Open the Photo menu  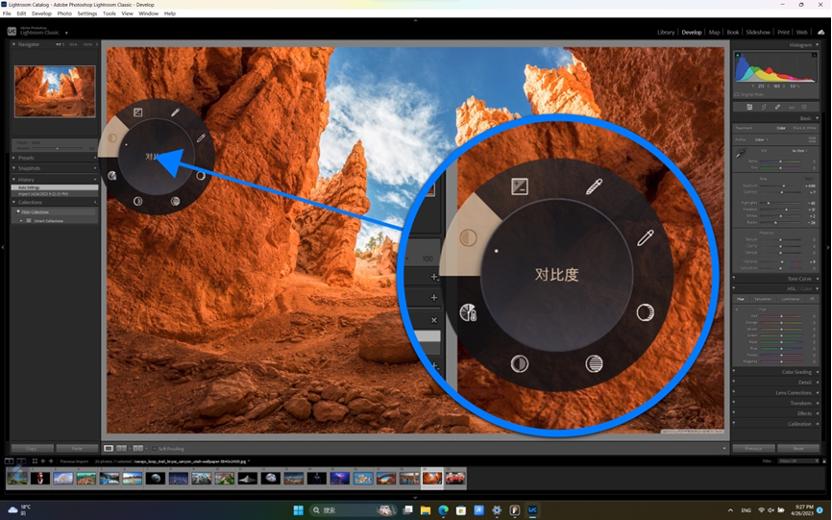(x=64, y=13)
